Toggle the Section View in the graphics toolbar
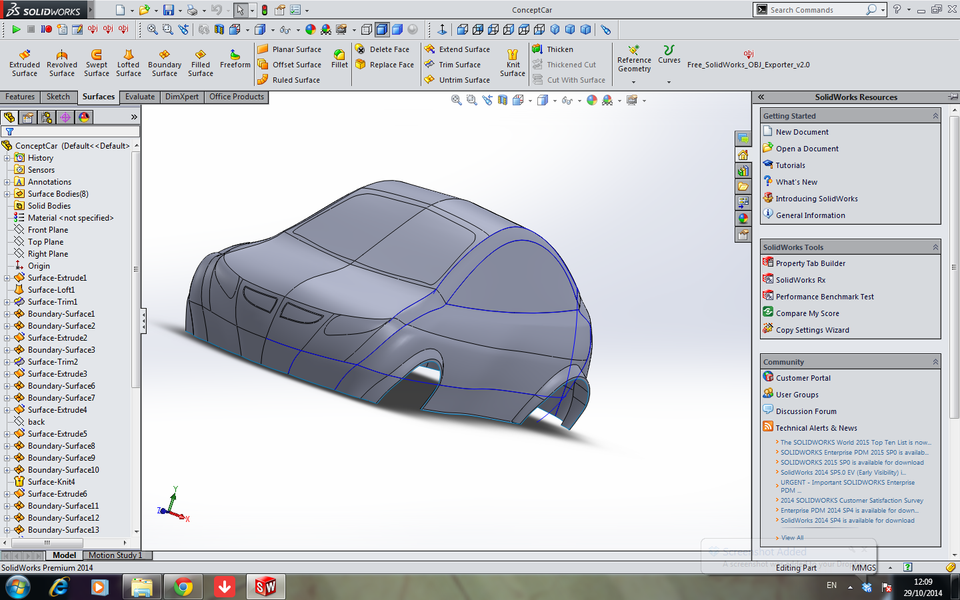960x600 pixels. [502, 100]
